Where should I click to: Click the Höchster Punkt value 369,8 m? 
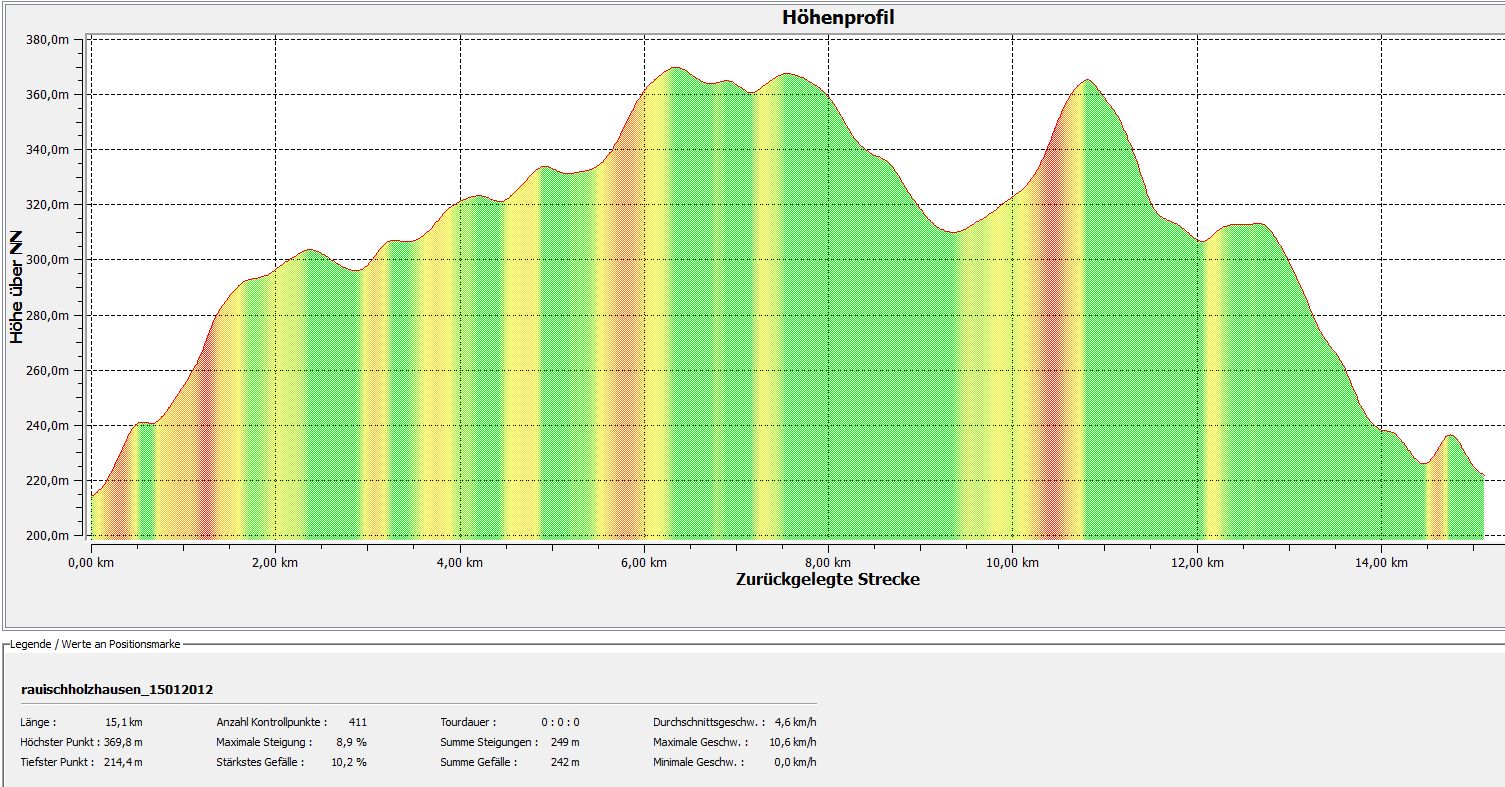click(123, 742)
